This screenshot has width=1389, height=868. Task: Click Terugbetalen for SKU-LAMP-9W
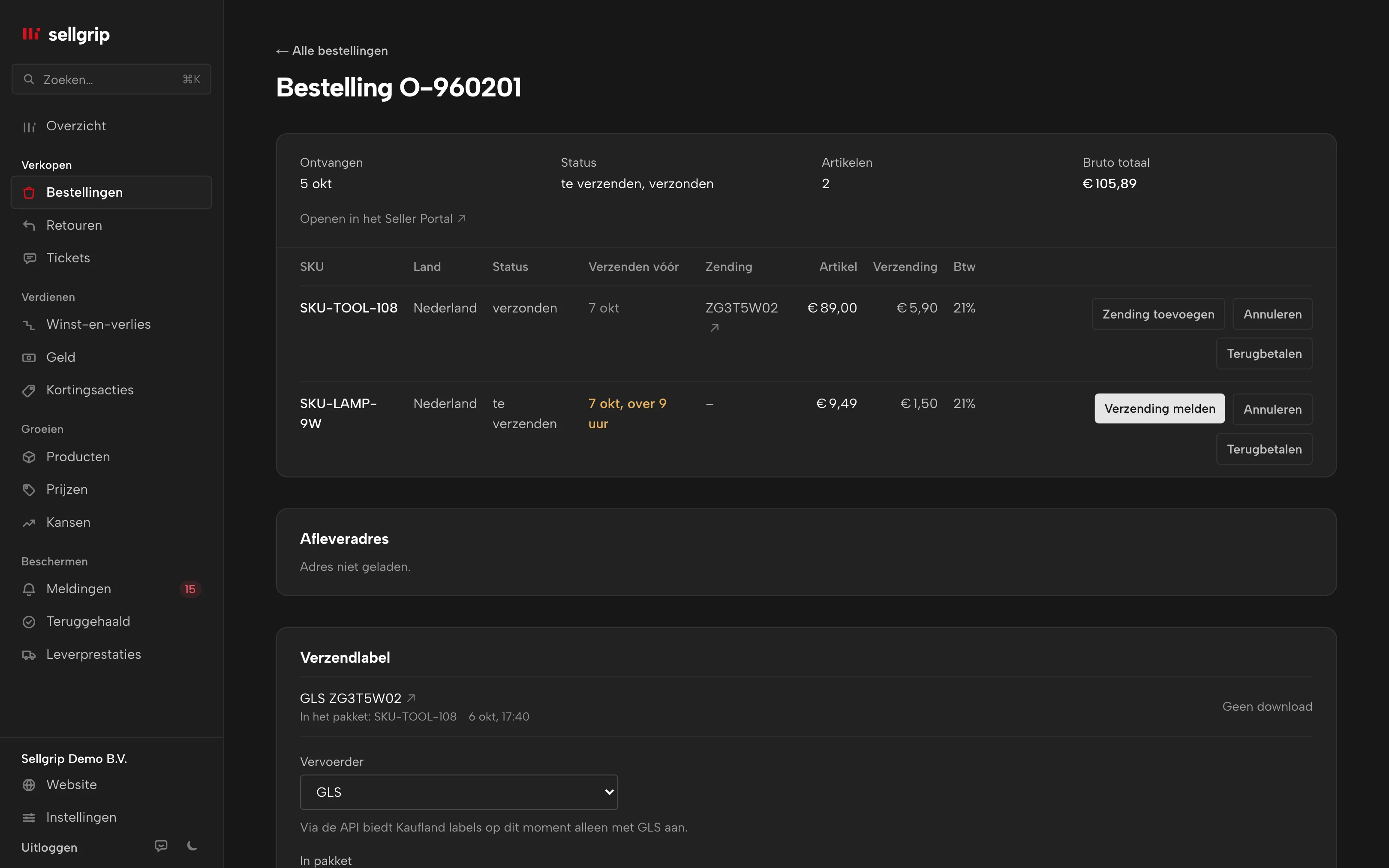pyautogui.click(x=1264, y=449)
